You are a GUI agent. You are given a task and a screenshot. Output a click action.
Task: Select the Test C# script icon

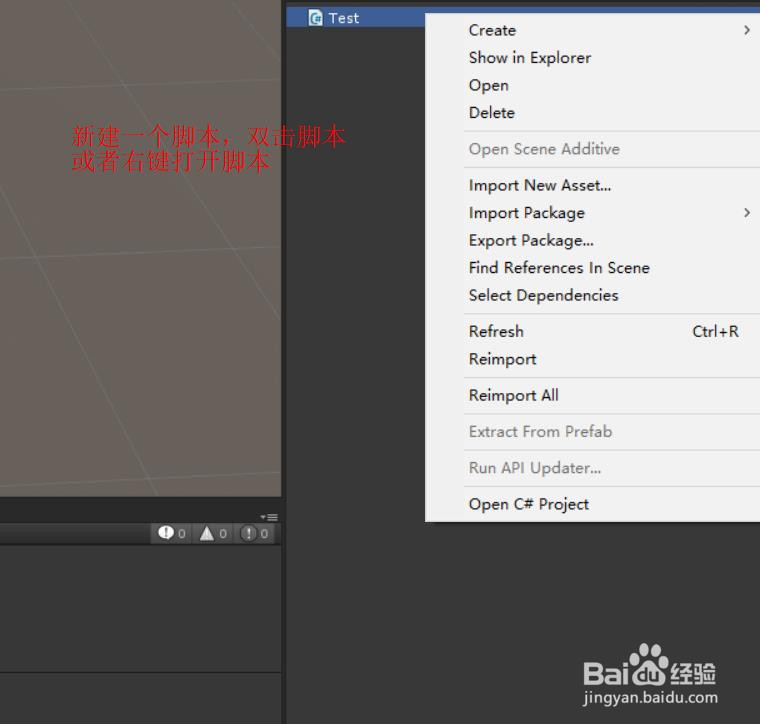[x=315, y=18]
